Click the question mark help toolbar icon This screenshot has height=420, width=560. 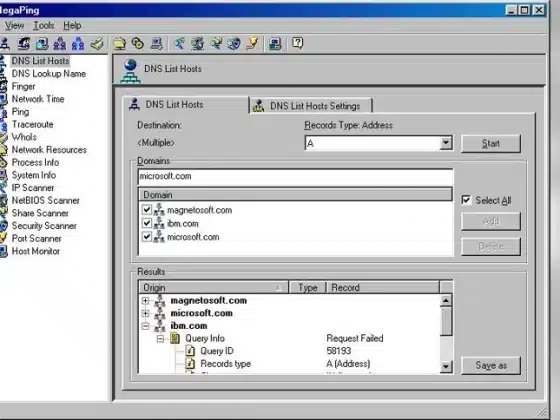tap(298, 43)
